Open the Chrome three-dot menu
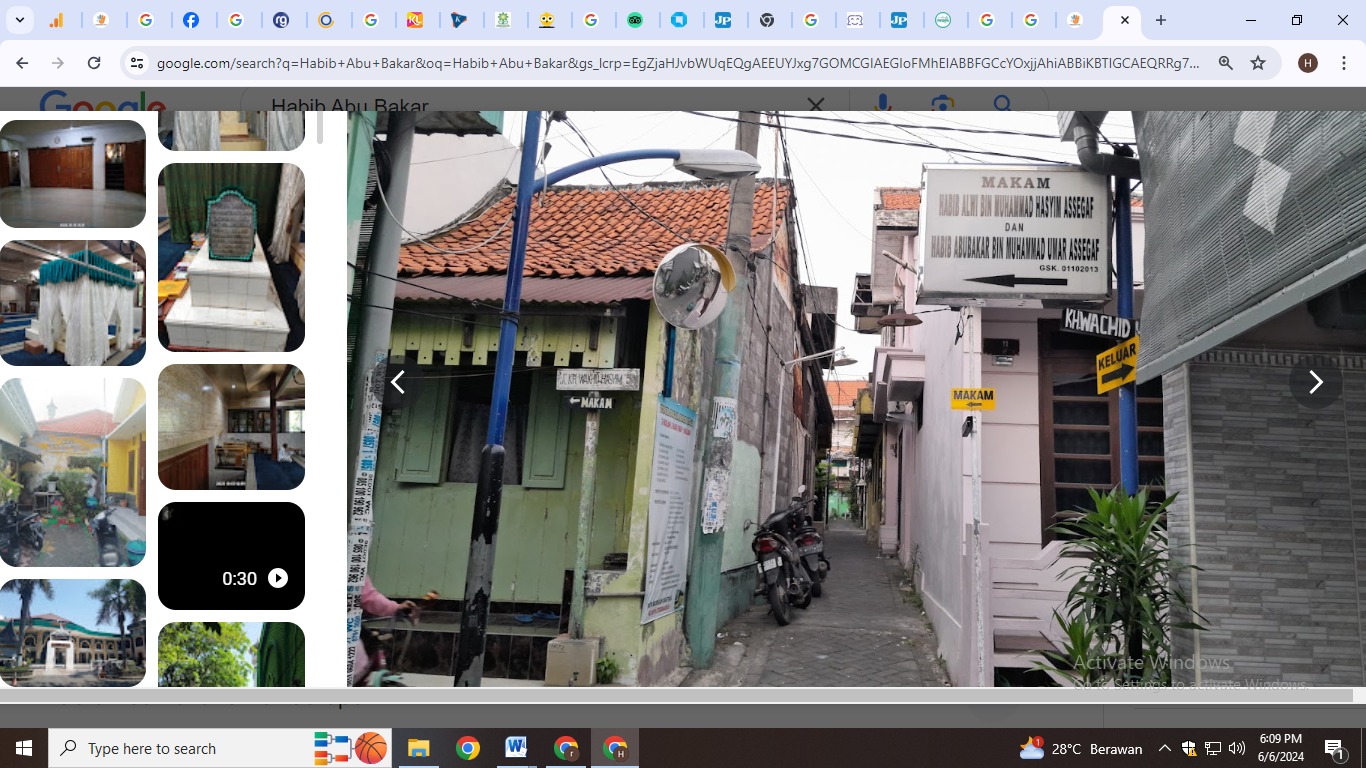Viewport: 1366px width, 768px height. pyautogui.click(x=1344, y=63)
